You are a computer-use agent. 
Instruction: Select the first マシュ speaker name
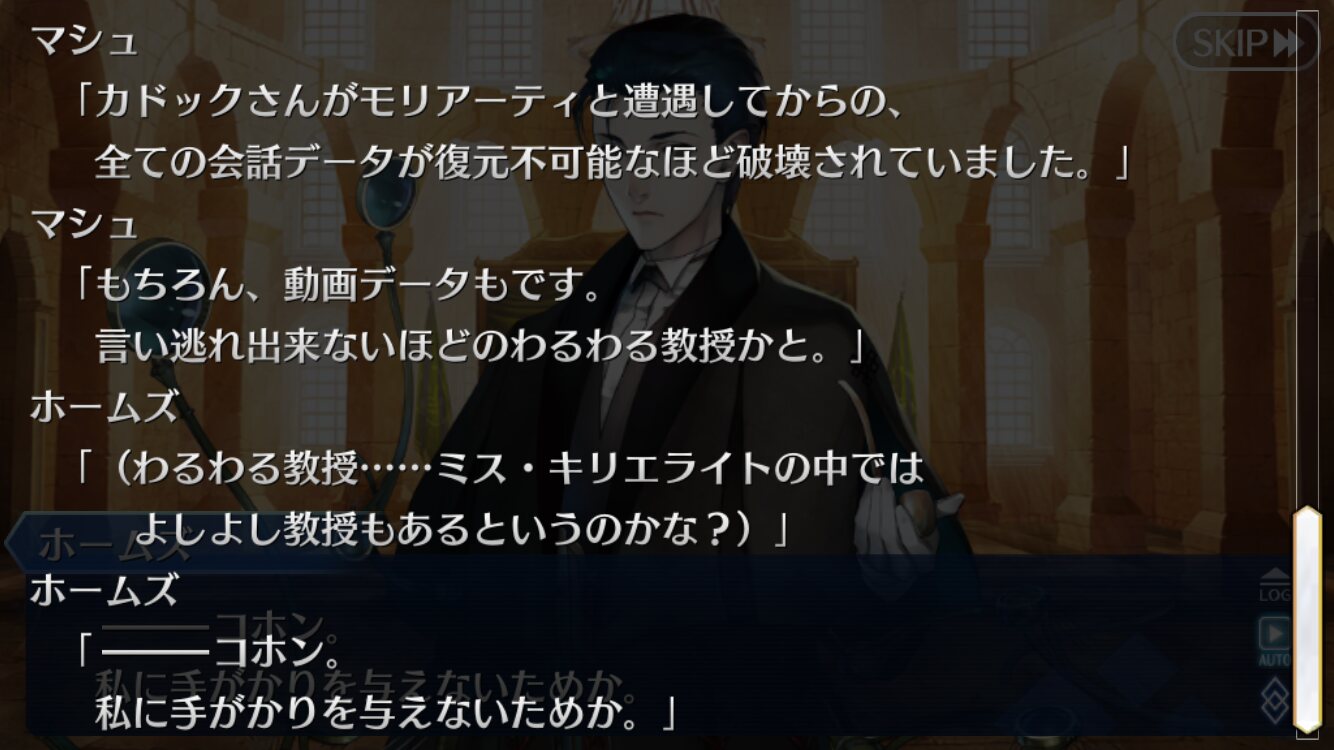(85, 41)
